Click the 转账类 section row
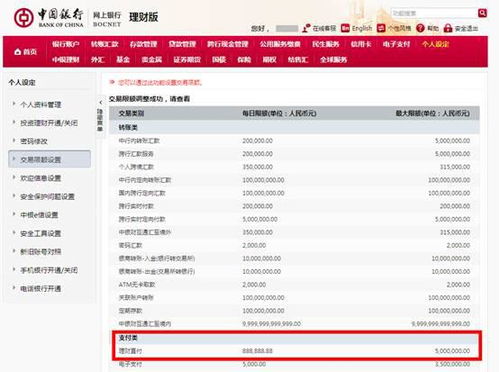Viewport: 499px width, 372px height. pos(294,127)
